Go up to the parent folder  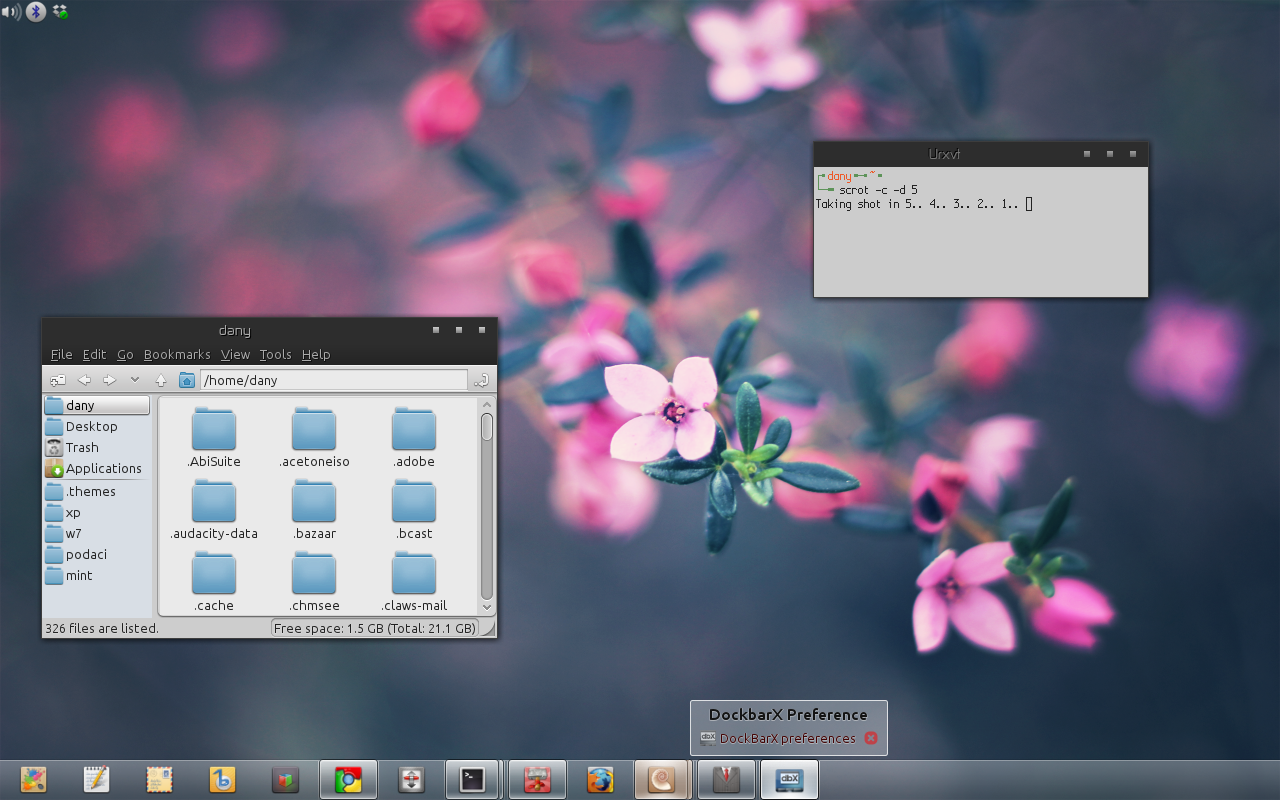pyautogui.click(x=161, y=380)
